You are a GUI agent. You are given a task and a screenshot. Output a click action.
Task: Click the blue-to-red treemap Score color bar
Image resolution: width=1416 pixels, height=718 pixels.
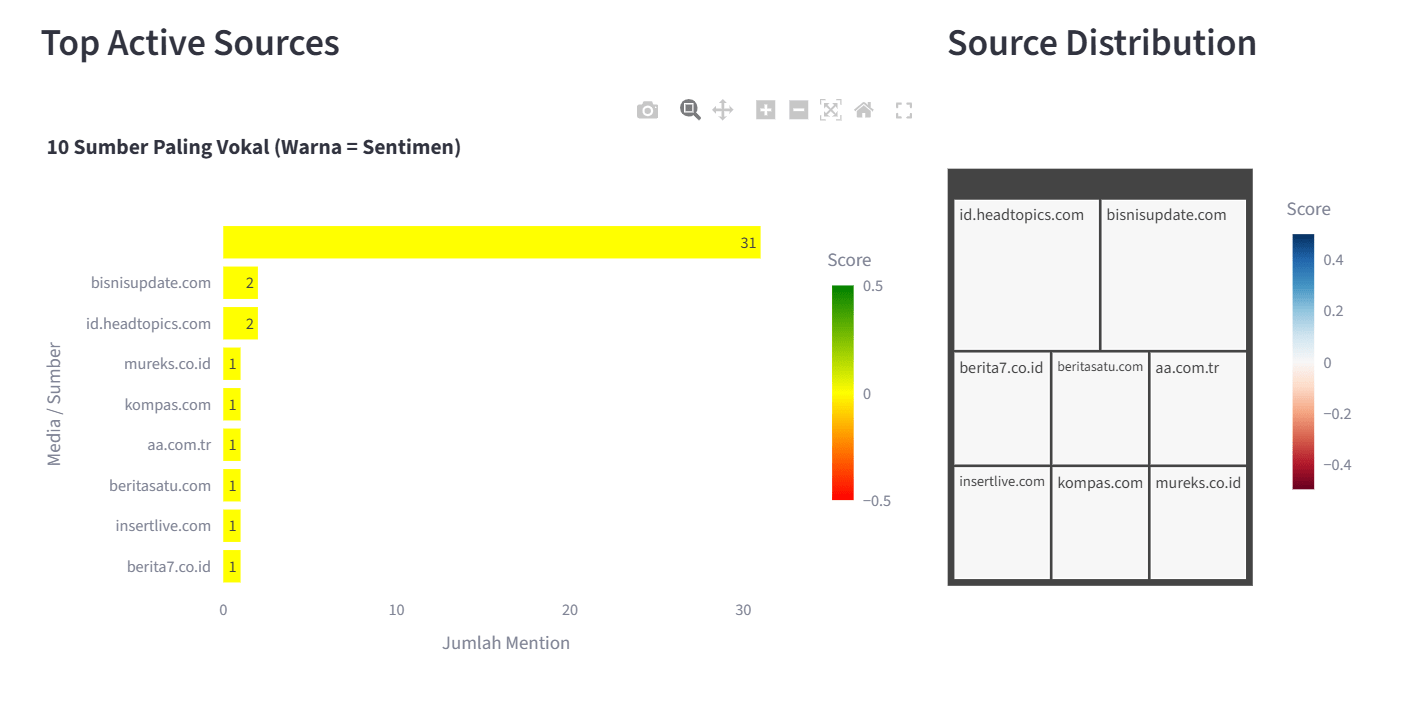1303,361
